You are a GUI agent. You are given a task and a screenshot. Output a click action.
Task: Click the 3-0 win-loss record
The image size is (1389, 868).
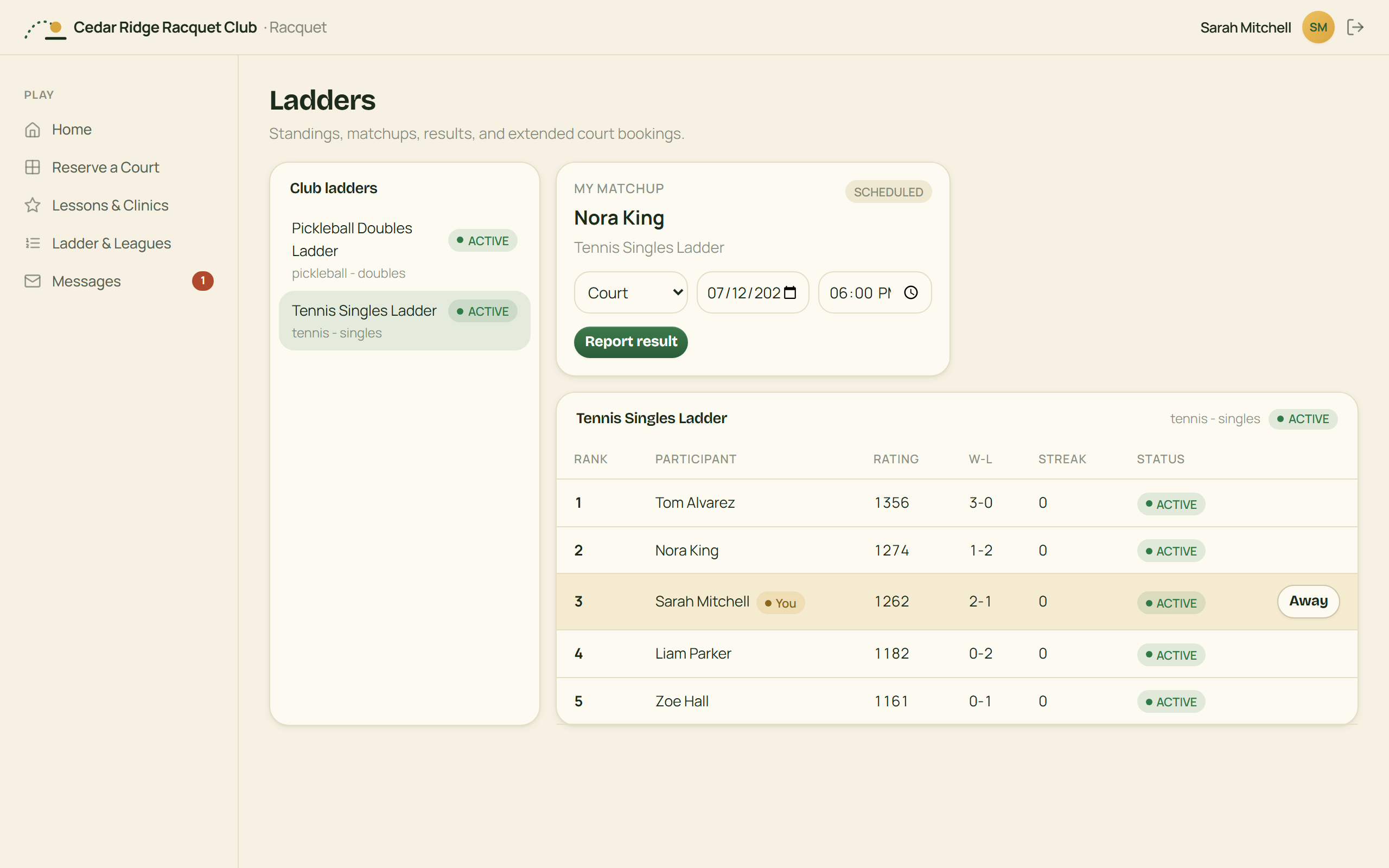pos(980,502)
